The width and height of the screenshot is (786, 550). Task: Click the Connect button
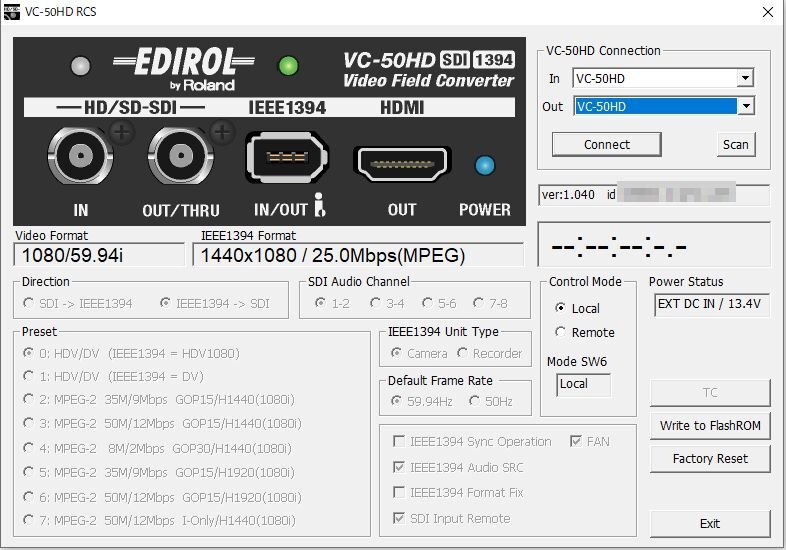coord(607,144)
